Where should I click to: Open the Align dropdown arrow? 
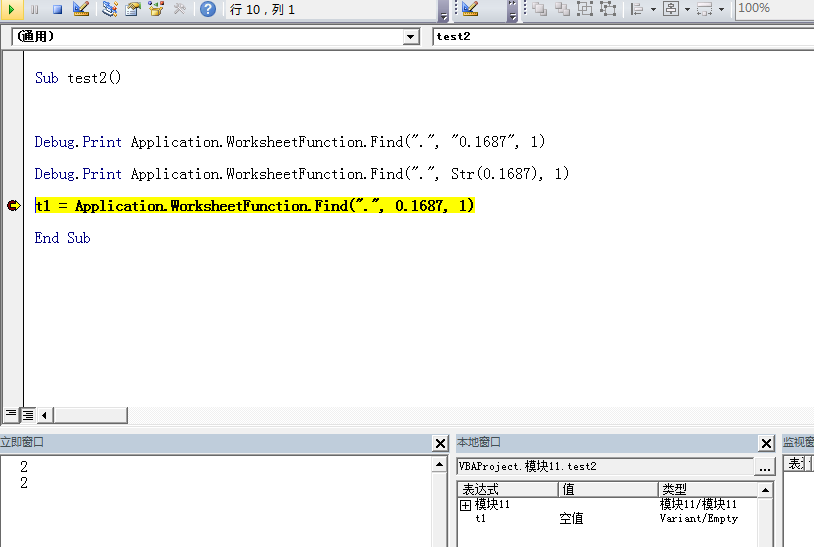pos(653,9)
